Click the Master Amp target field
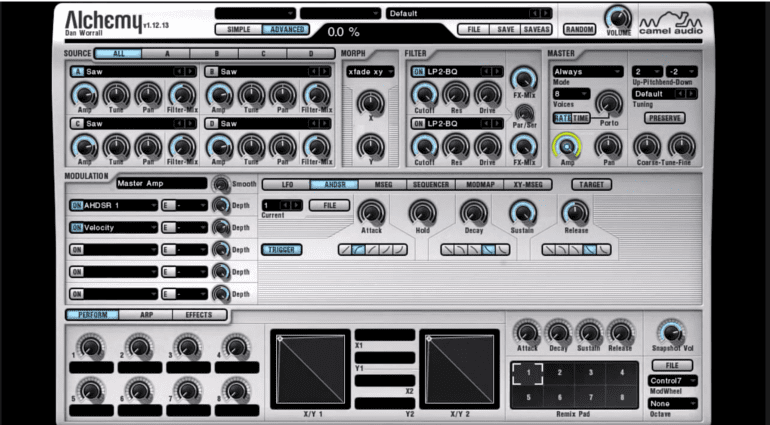The width and height of the screenshot is (770, 425). click(x=162, y=183)
